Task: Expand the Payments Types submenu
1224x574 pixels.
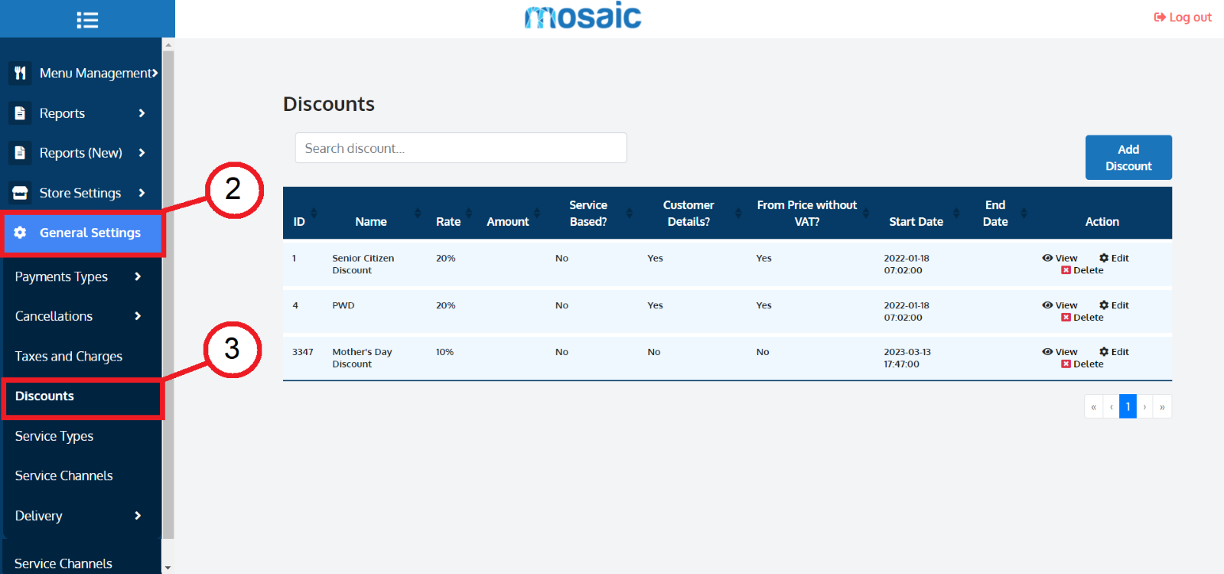Action: [x=80, y=277]
